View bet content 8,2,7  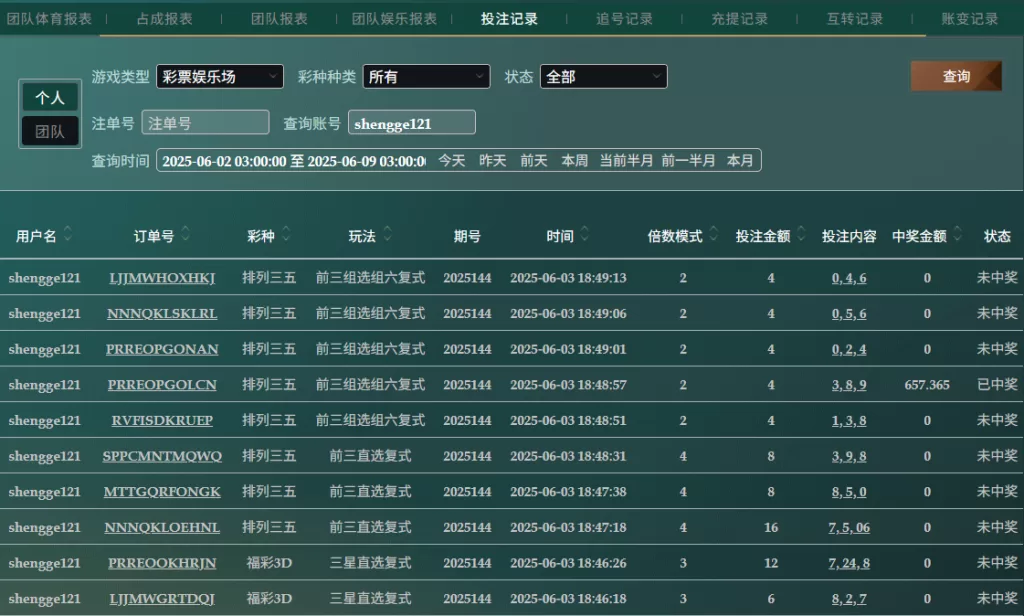849,598
